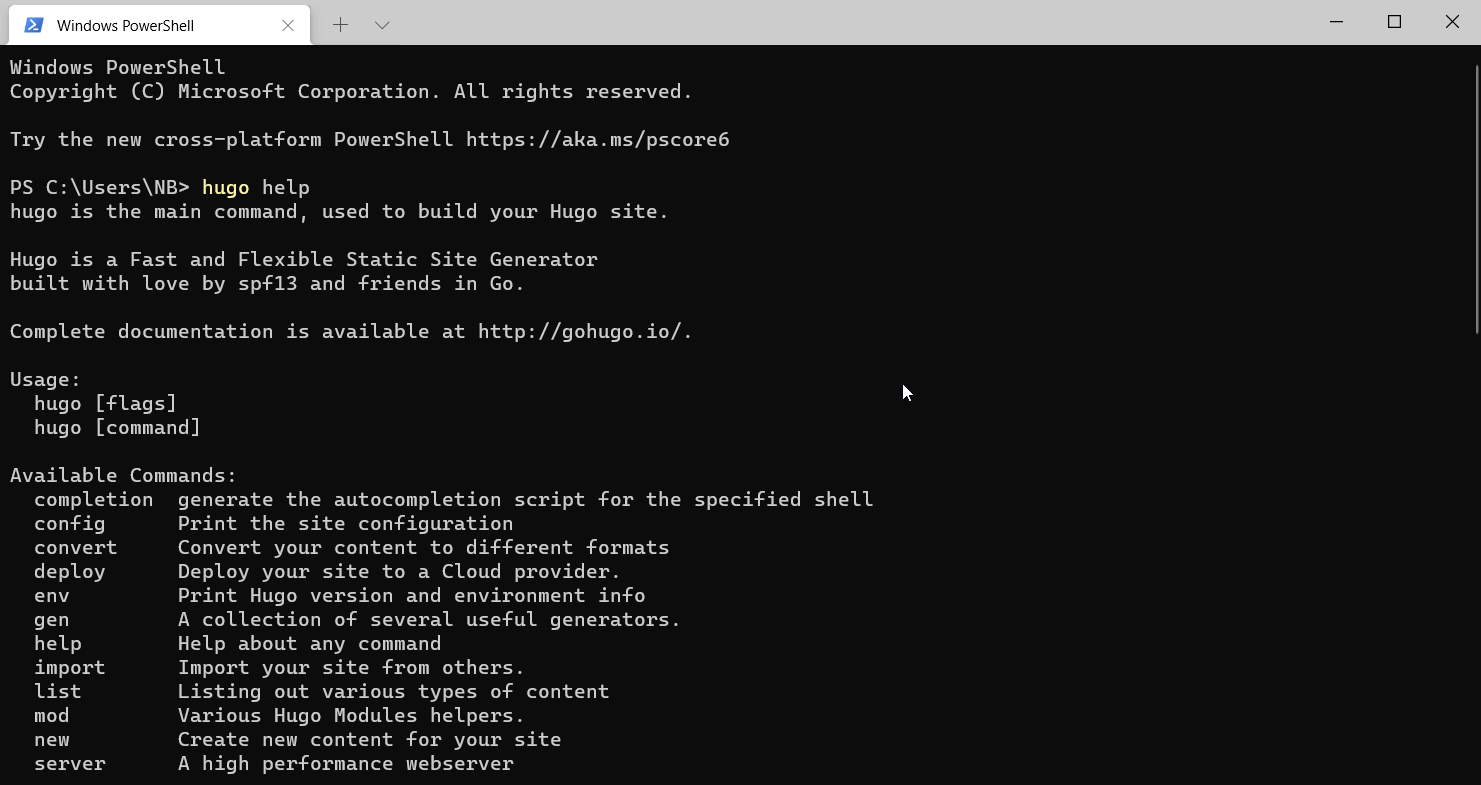Click the 'hugo [flags]' usage line

click(105, 403)
